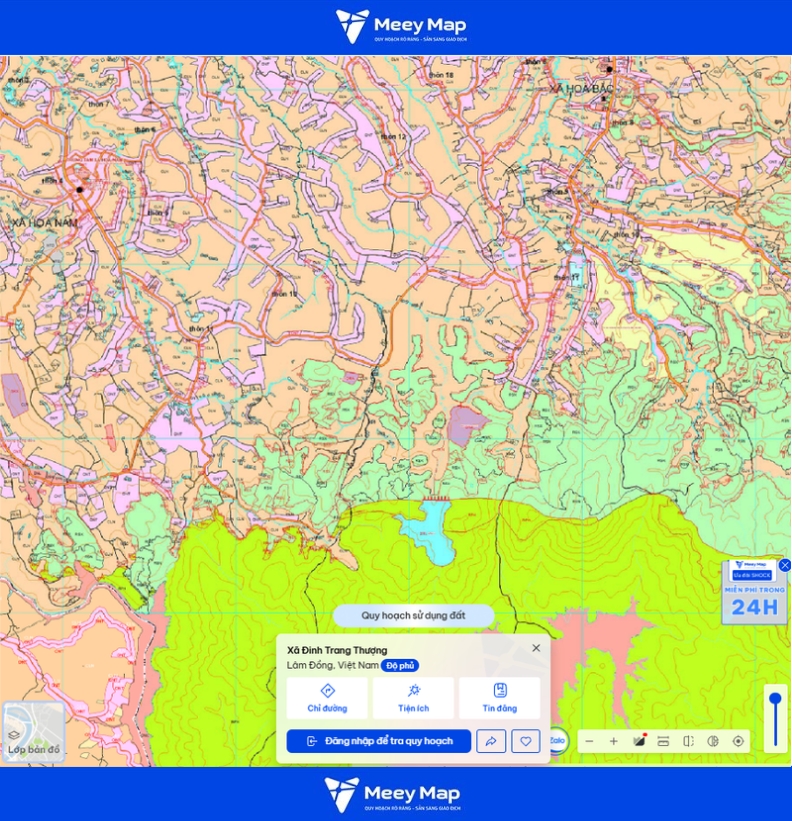Open the Miễn phí trong 24H promo

click(754, 593)
